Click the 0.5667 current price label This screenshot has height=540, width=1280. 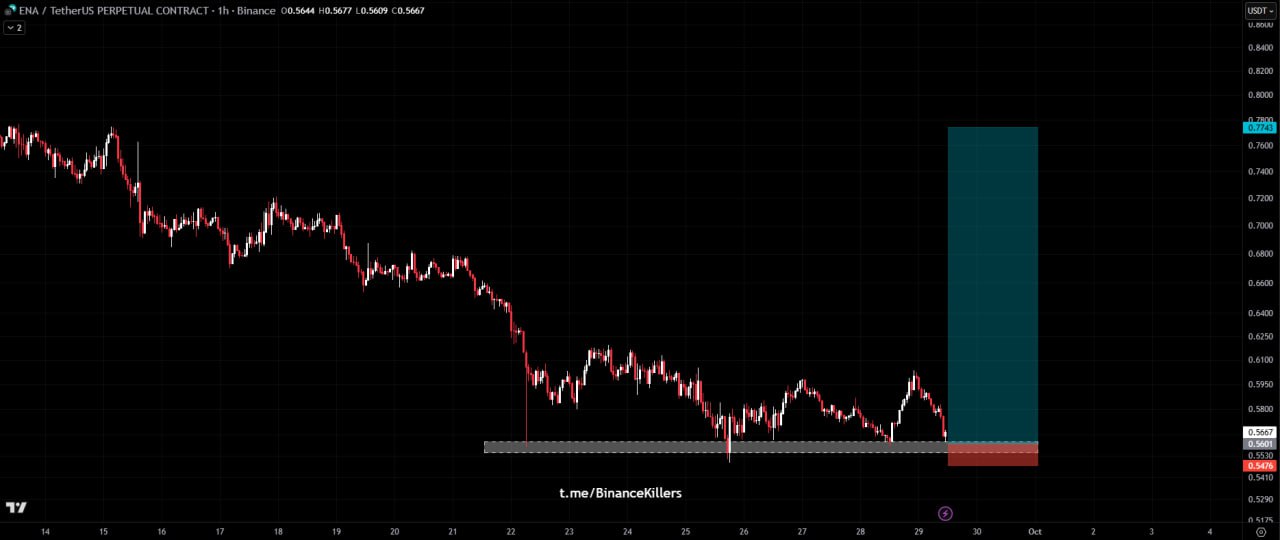(1259, 432)
